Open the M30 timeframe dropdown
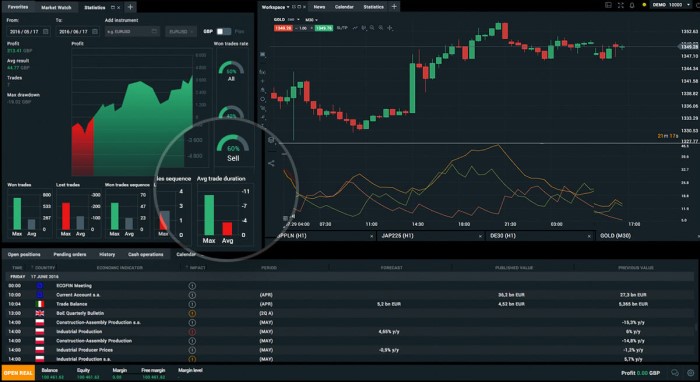The height and width of the screenshot is (382, 700). pos(311,20)
